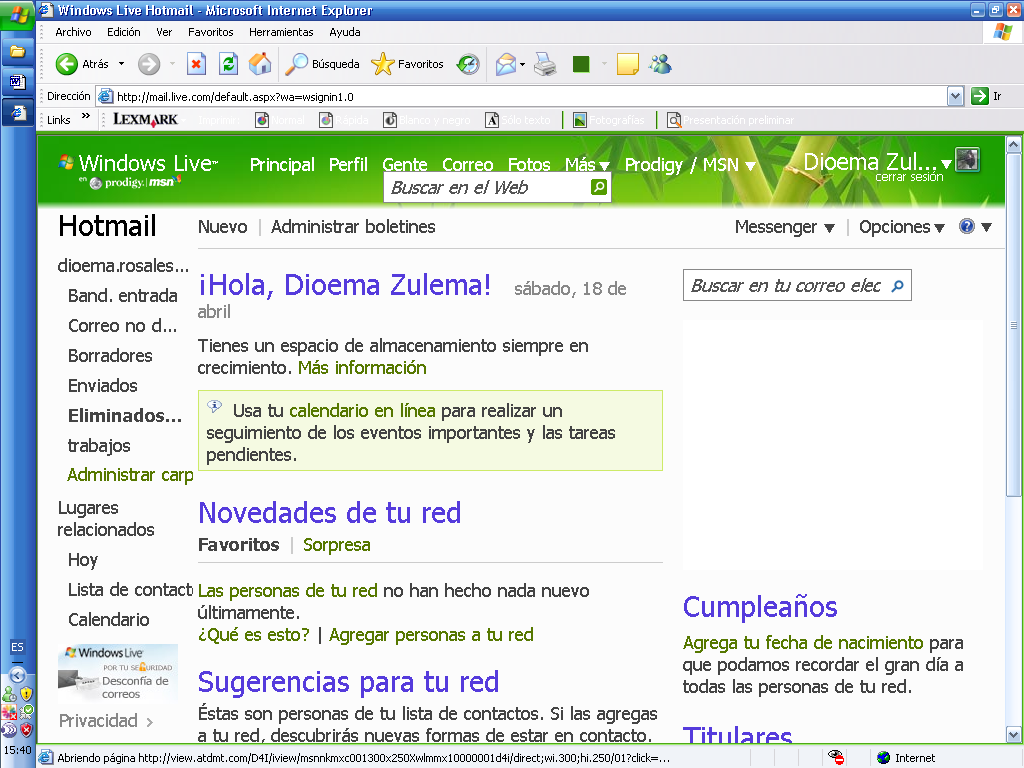This screenshot has height=768, width=1024.
Task: Print the page using the printer icon
Action: pos(545,64)
